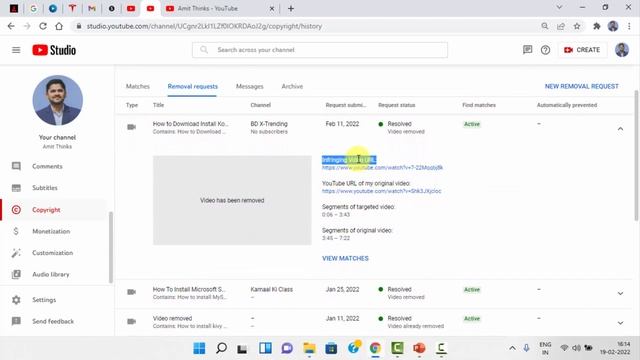Click the sidebar vertical scrollbar

[111, 247]
